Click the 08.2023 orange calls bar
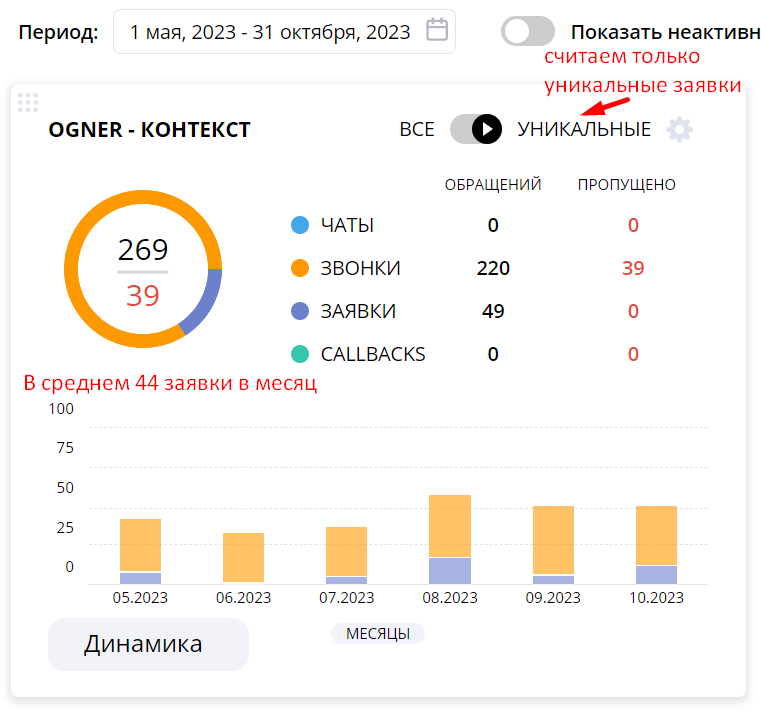761x716 pixels. tap(450, 526)
